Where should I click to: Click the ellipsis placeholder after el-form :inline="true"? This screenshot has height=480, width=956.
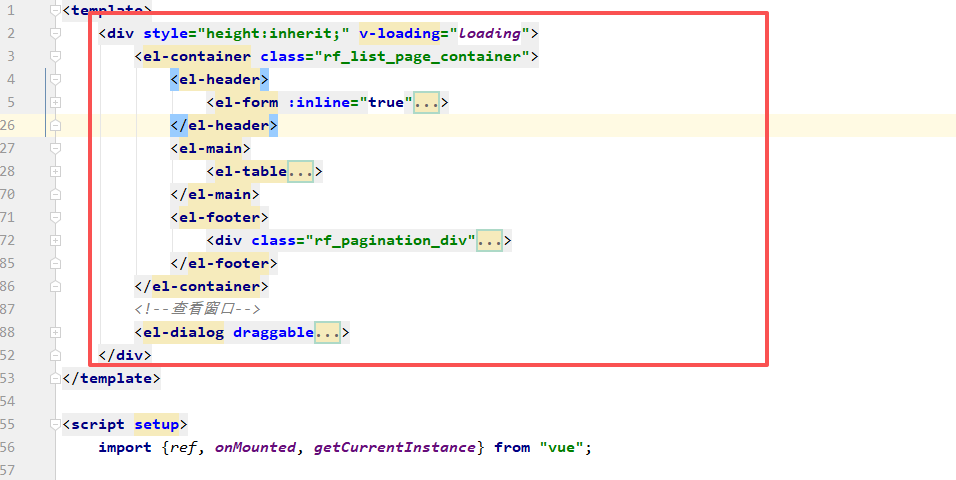click(427, 102)
